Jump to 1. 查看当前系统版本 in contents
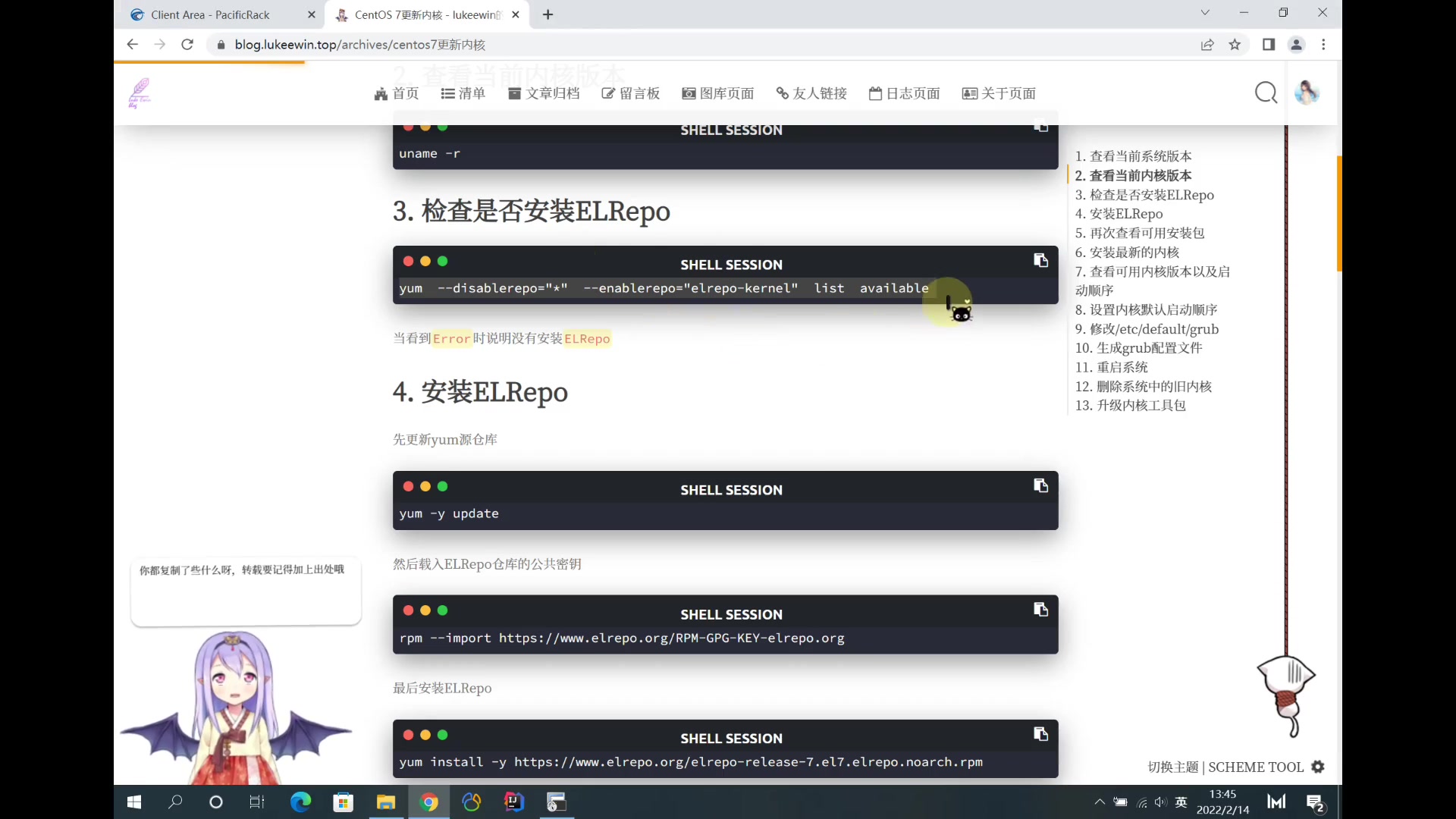This screenshot has height=819, width=1456. coord(1134,156)
